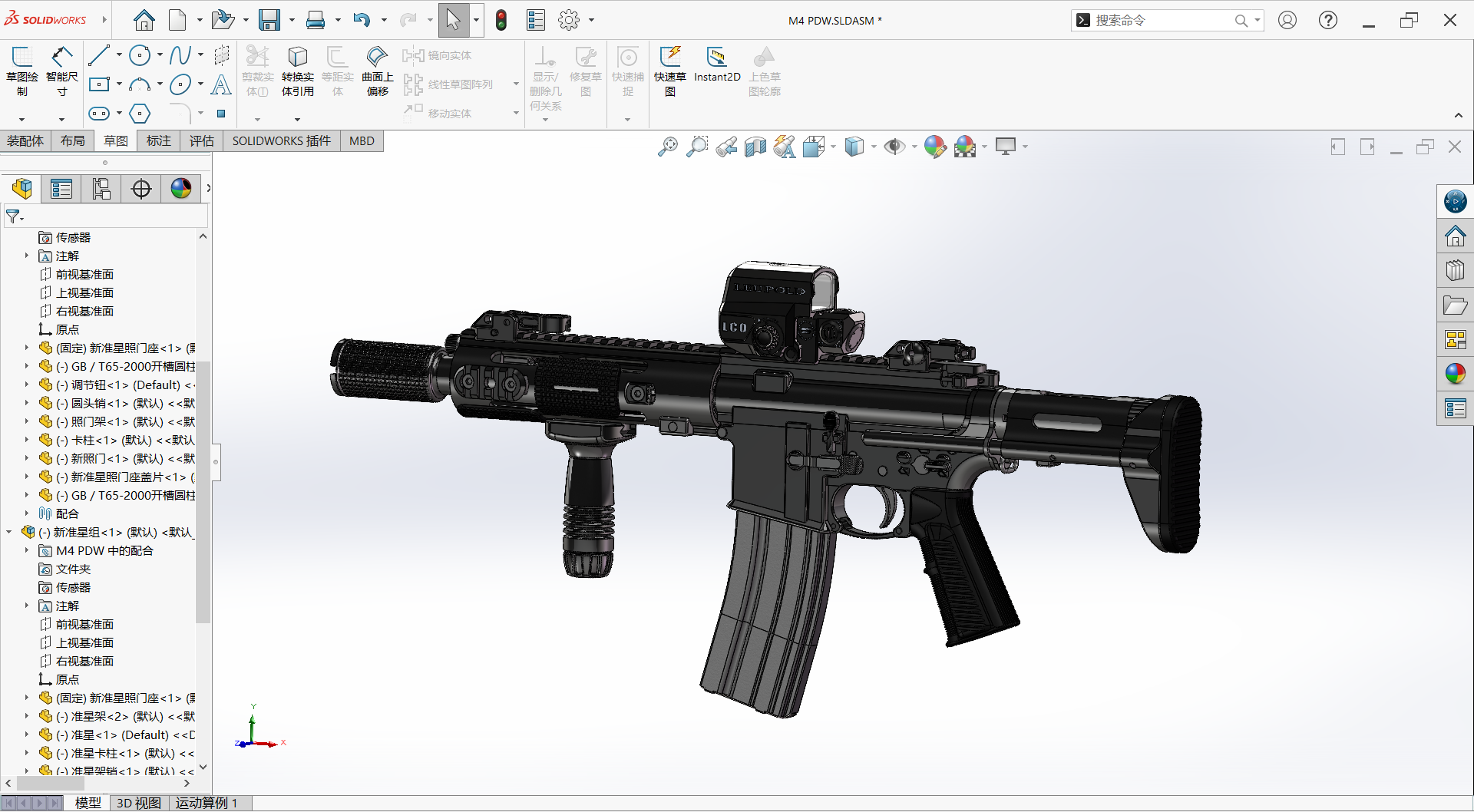The image size is (1474, 812).
Task: Click the Save icon in title bar
Action: (269, 20)
